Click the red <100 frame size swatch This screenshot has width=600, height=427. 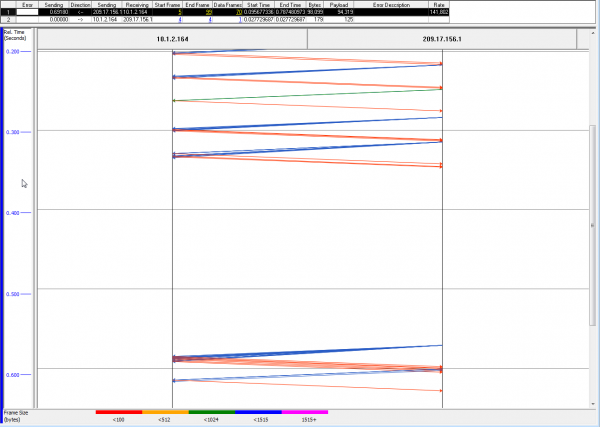119,412
